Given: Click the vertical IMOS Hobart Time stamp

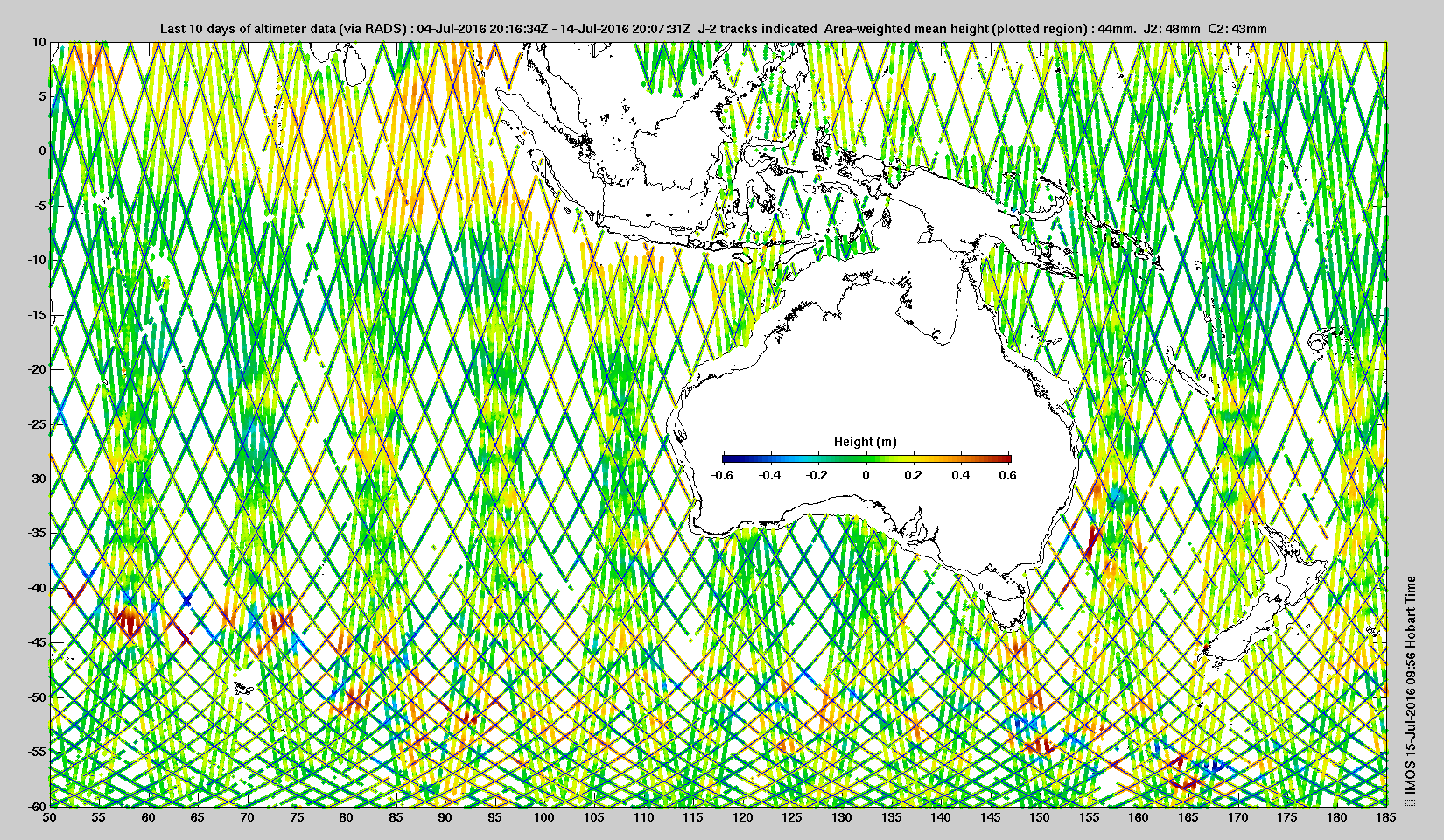Looking at the screenshot, I should click(x=1410, y=686).
